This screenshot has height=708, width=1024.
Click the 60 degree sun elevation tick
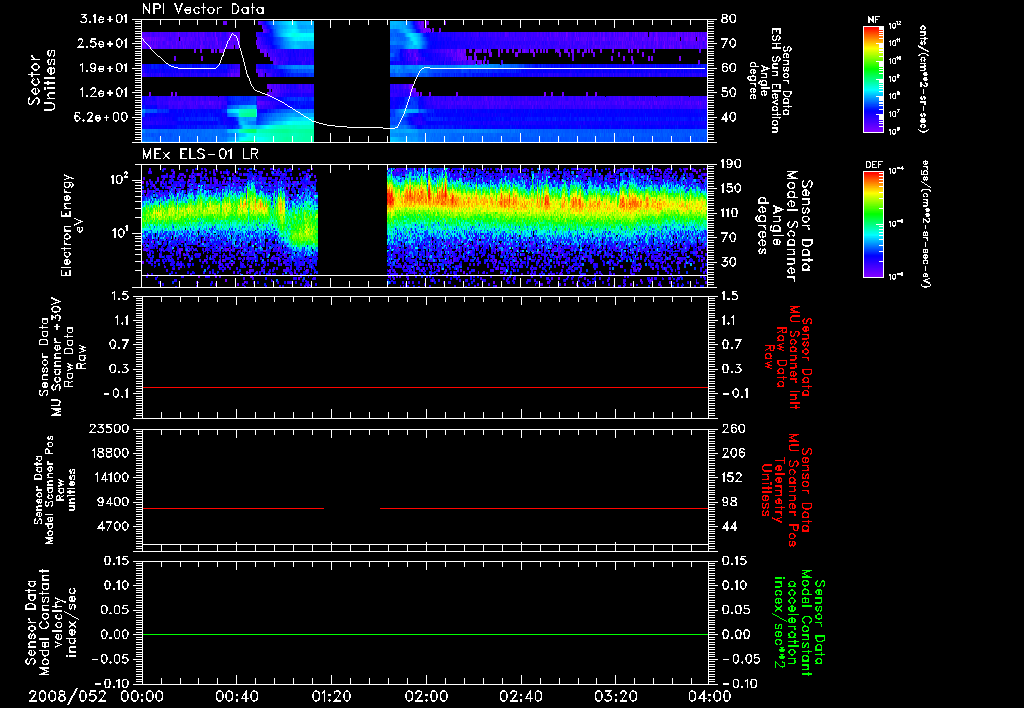728,68
